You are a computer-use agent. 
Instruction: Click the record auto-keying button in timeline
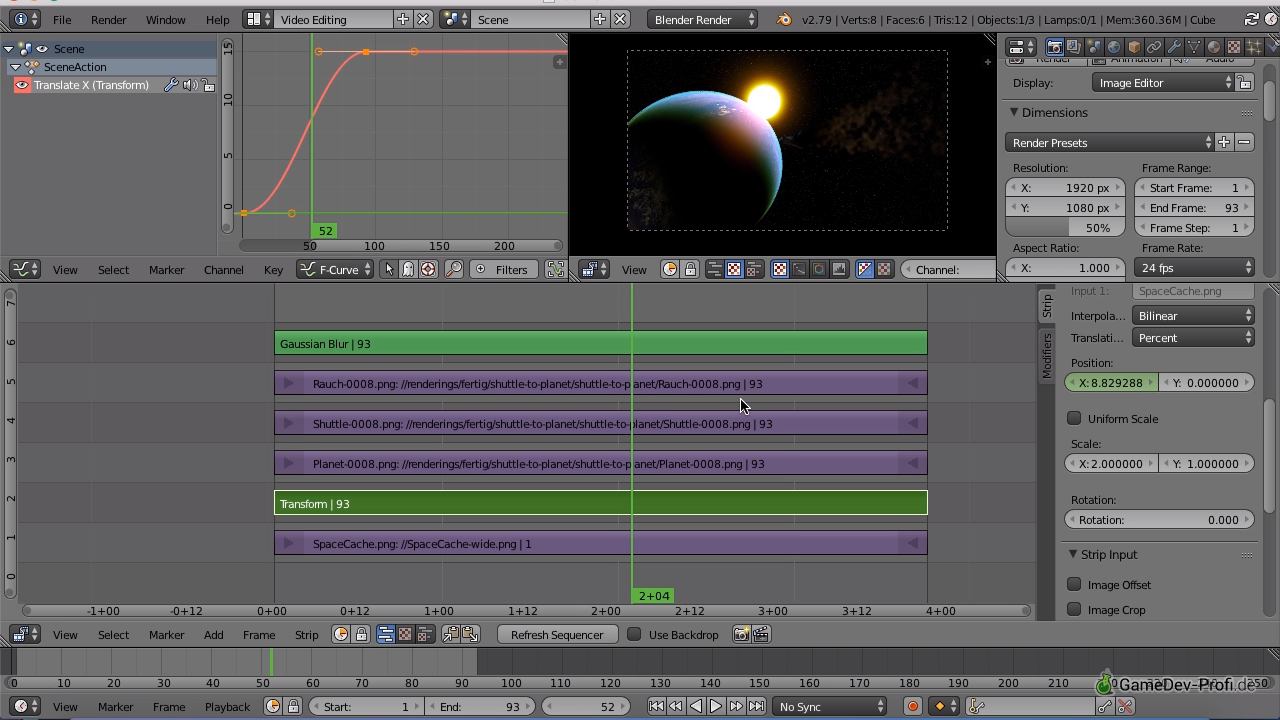[912, 706]
